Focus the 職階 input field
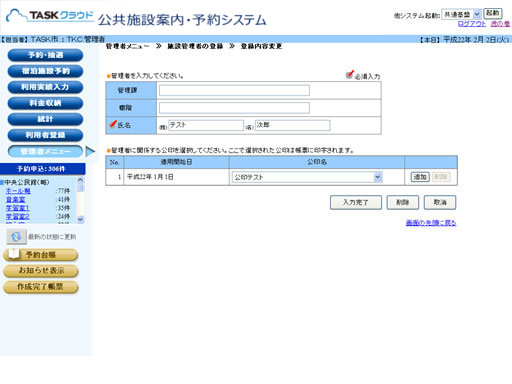 (x=234, y=108)
